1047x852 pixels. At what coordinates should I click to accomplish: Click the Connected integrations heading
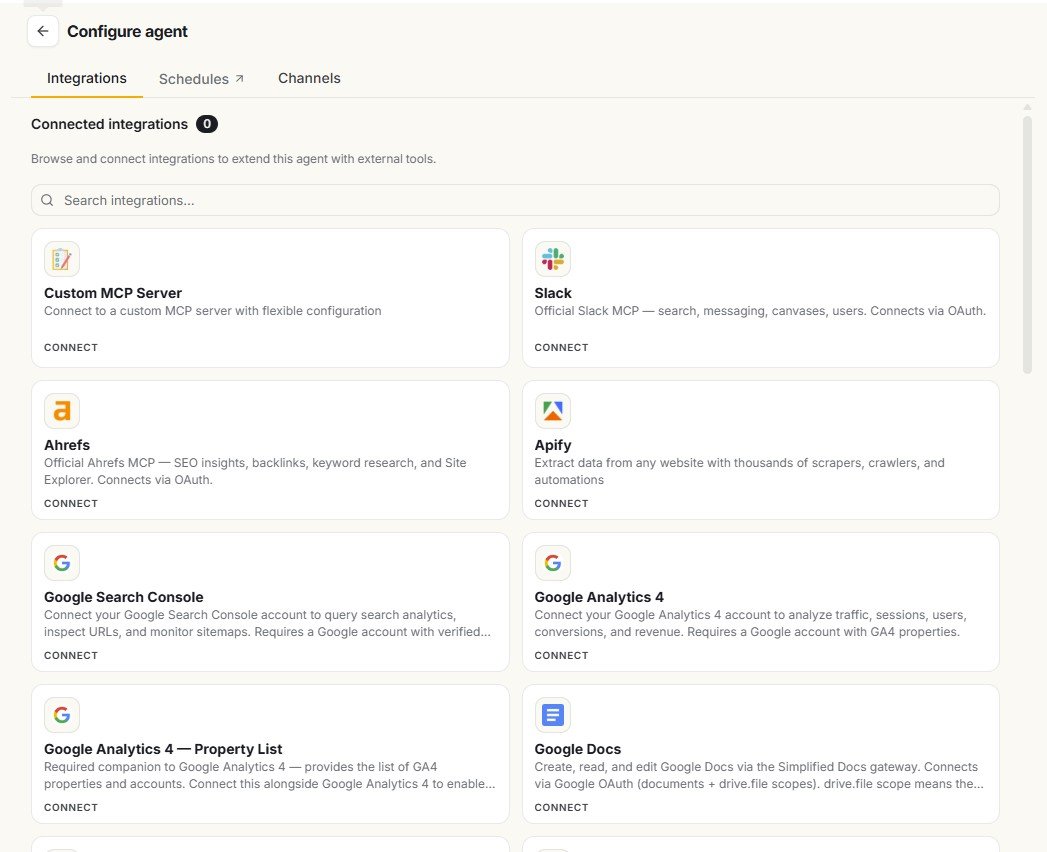[110, 124]
